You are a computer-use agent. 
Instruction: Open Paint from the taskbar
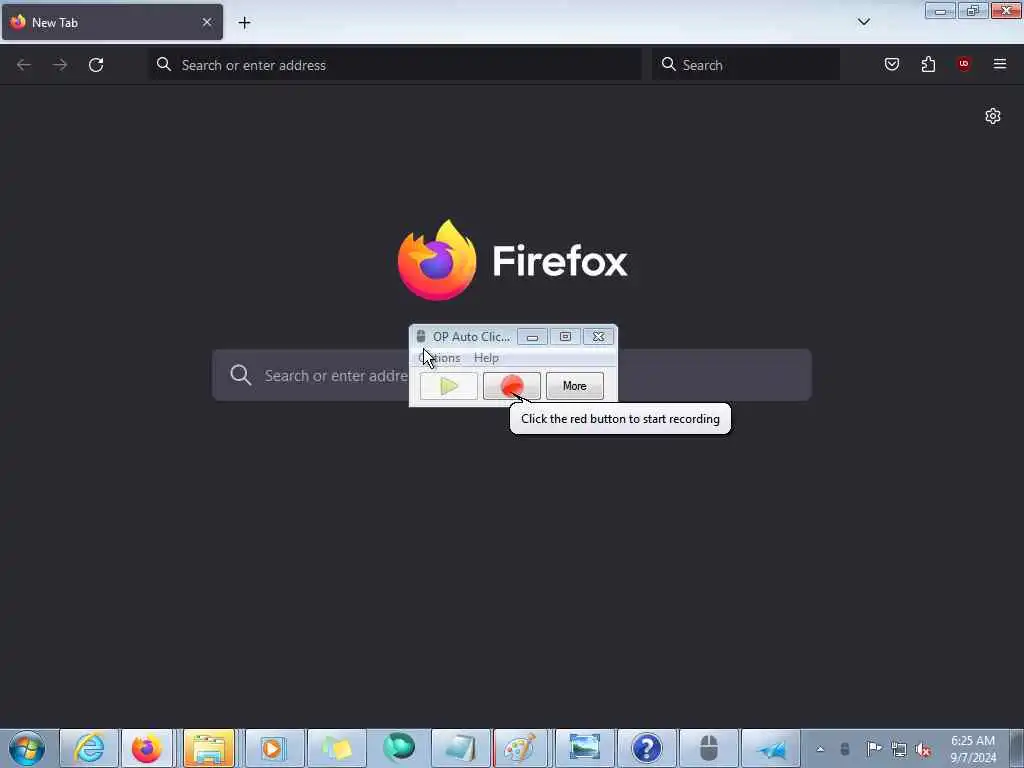pyautogui.click(x=520, y=748)
